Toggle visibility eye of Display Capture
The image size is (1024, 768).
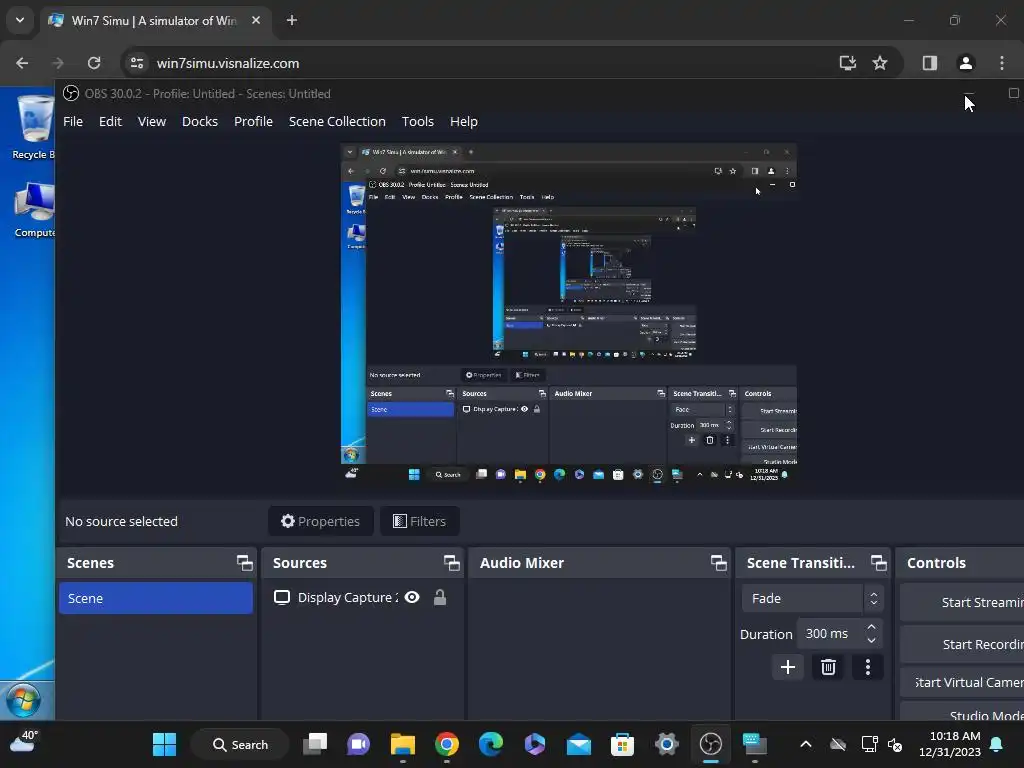click(412, 598)
